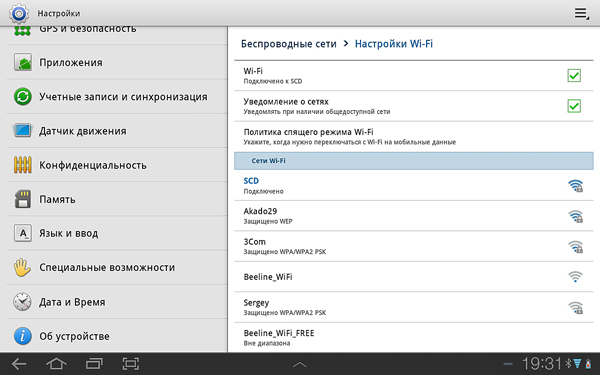Open Политика спящего режима Wi-Fi
This screenshot has height=375, width=600.
click(414, 137)
